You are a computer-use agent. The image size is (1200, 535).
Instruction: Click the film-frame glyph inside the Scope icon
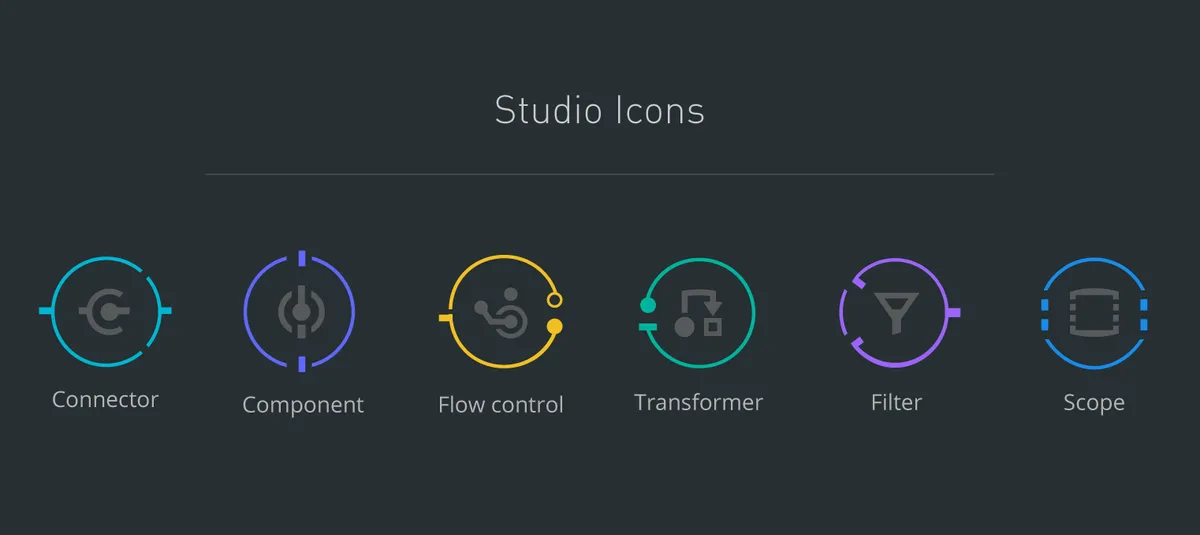click(x=1092, y=313)
